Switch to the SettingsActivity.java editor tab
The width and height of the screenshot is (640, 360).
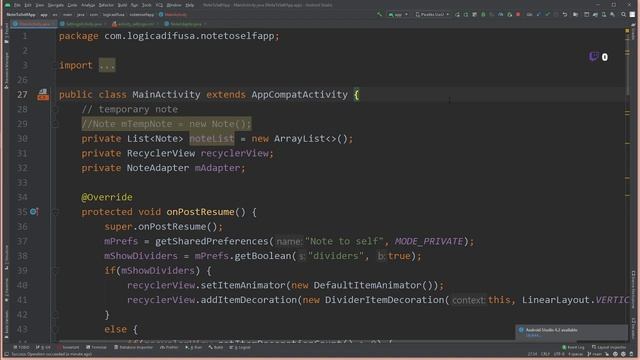point(83,24)
